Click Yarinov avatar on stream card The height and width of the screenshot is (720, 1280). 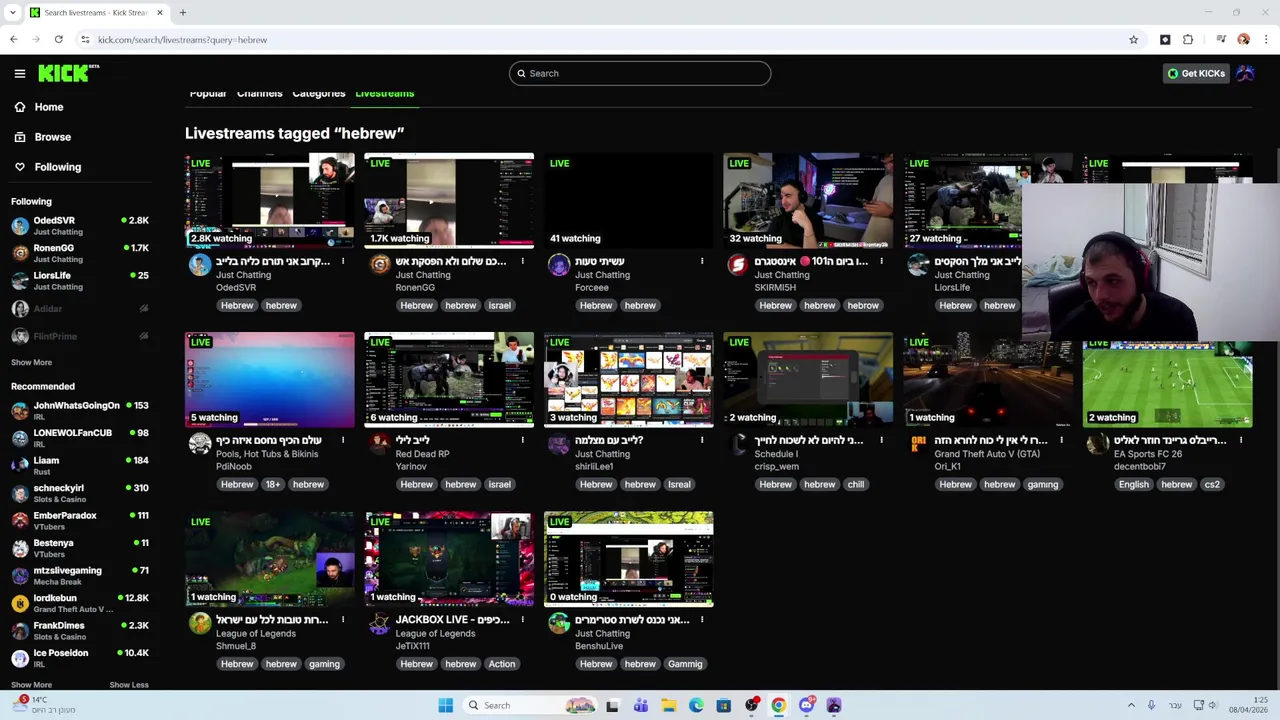pos(379,443)
